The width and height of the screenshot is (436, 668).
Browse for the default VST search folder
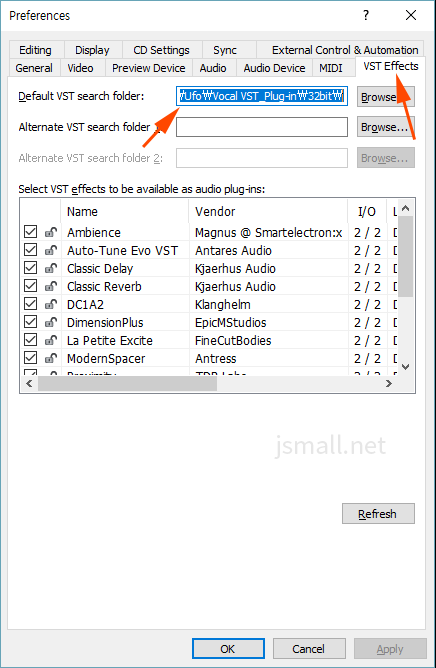tap(386, 97)
